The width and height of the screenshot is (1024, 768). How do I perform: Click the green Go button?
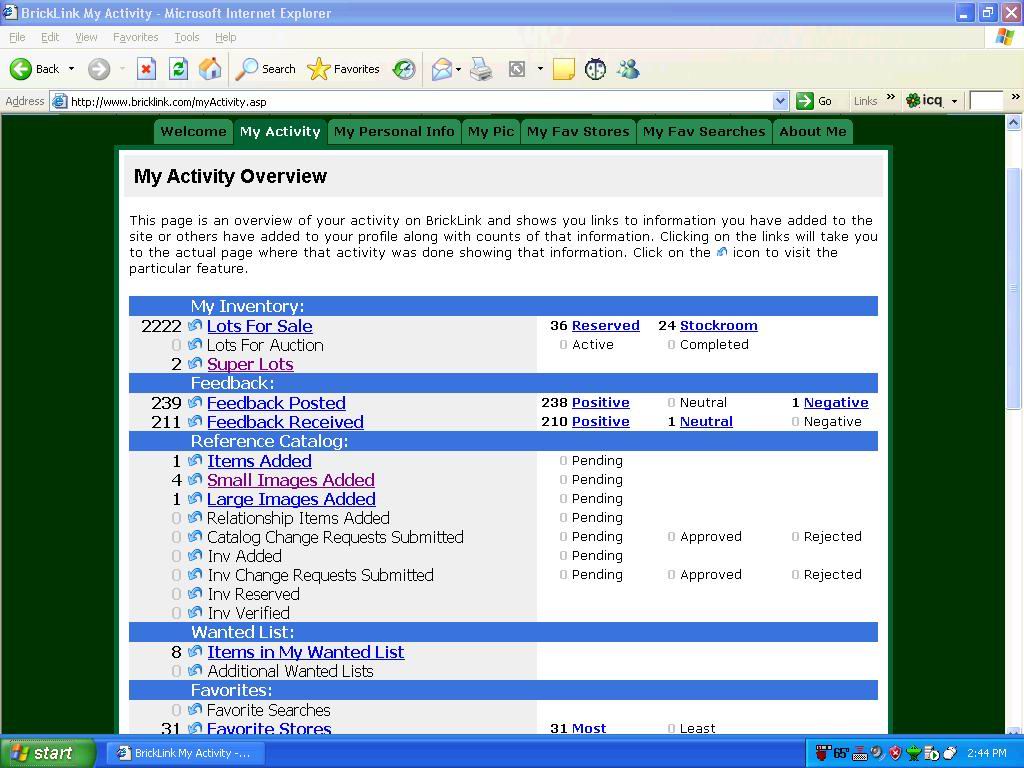[x=814, y=101]
